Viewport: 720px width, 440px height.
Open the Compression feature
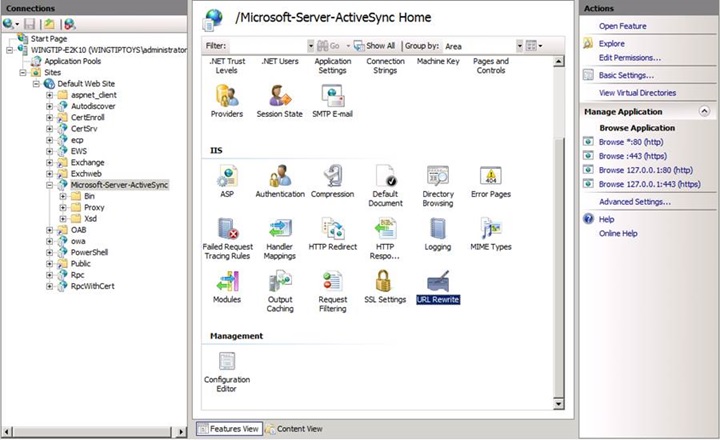[332, 181]
